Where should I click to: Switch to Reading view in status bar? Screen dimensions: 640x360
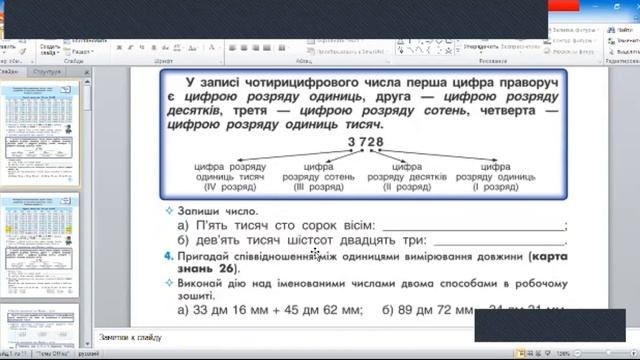tap(539, 353)
